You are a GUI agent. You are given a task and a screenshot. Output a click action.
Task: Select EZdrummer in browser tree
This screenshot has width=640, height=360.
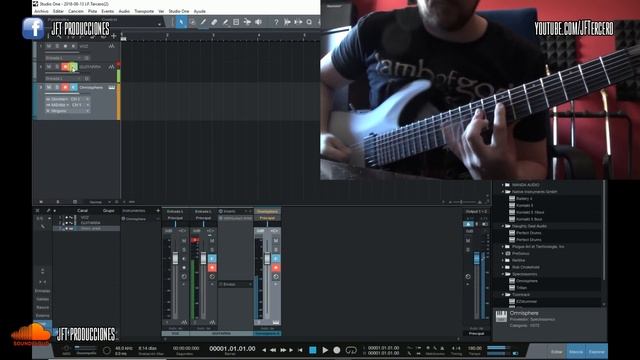click(x=526, y=302)
